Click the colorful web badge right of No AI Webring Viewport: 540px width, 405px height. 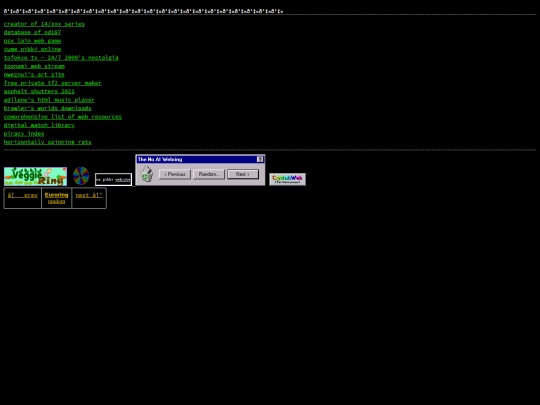[x=287, y=179]
